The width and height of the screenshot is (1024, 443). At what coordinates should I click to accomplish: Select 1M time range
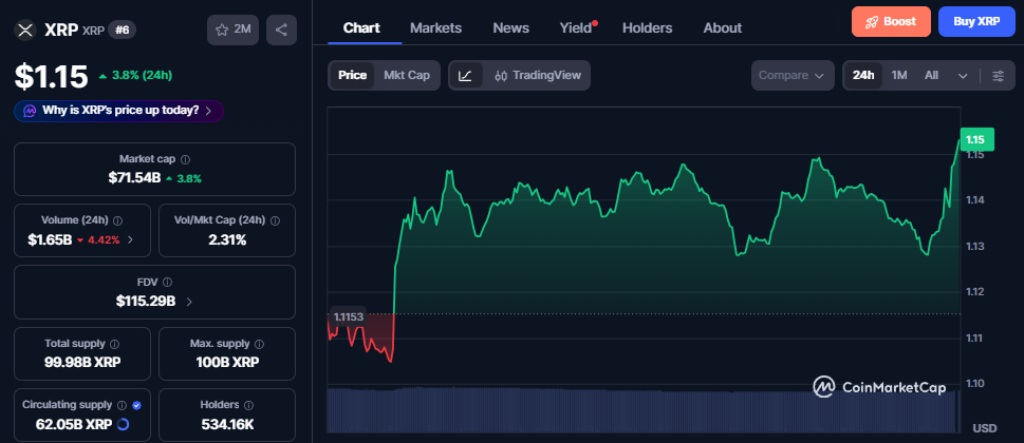[x=899, y=76]
